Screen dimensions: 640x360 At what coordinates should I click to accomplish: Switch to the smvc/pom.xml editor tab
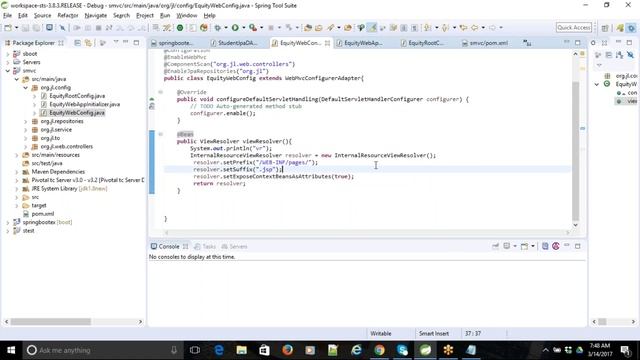coord(489,43)
